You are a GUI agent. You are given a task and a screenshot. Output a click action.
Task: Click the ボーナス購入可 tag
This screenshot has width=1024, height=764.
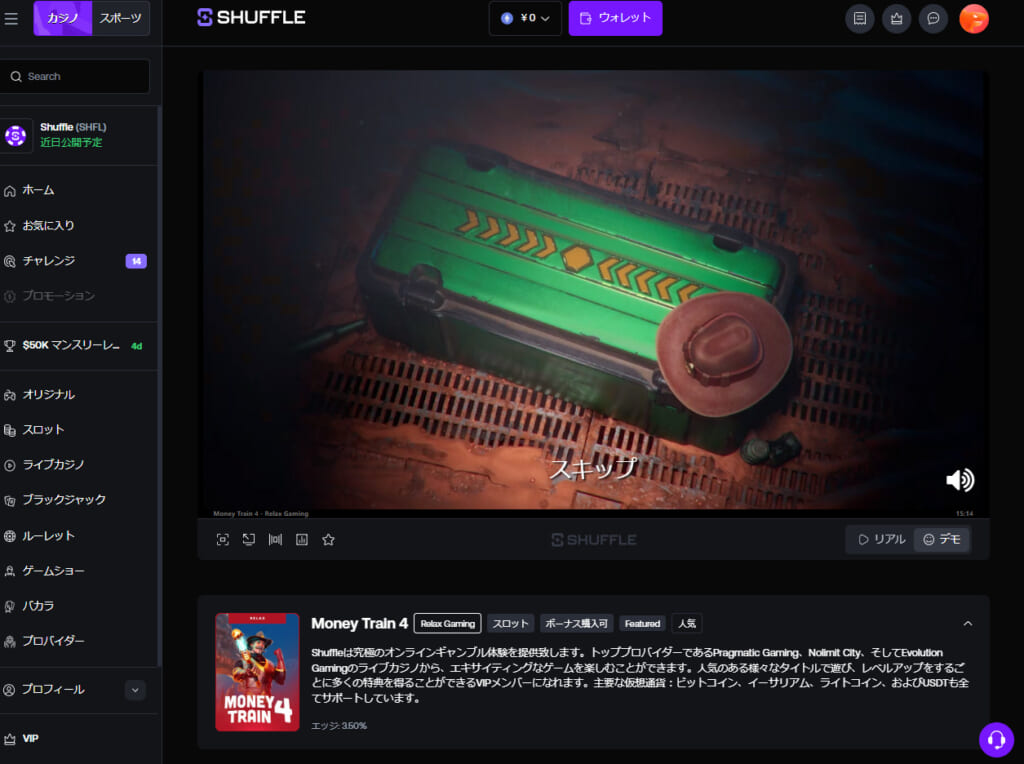576,624
